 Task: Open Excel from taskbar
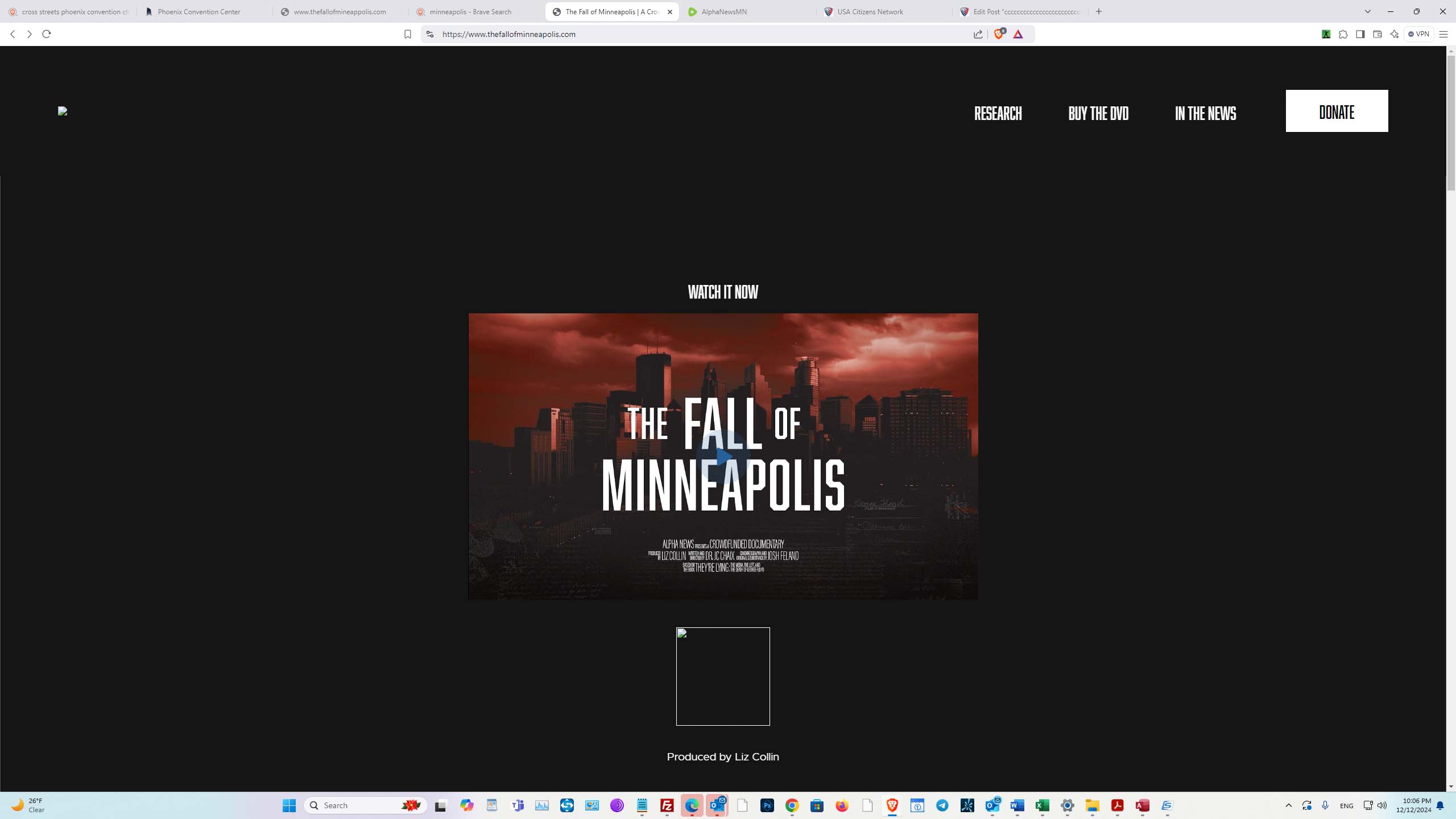1043,805
